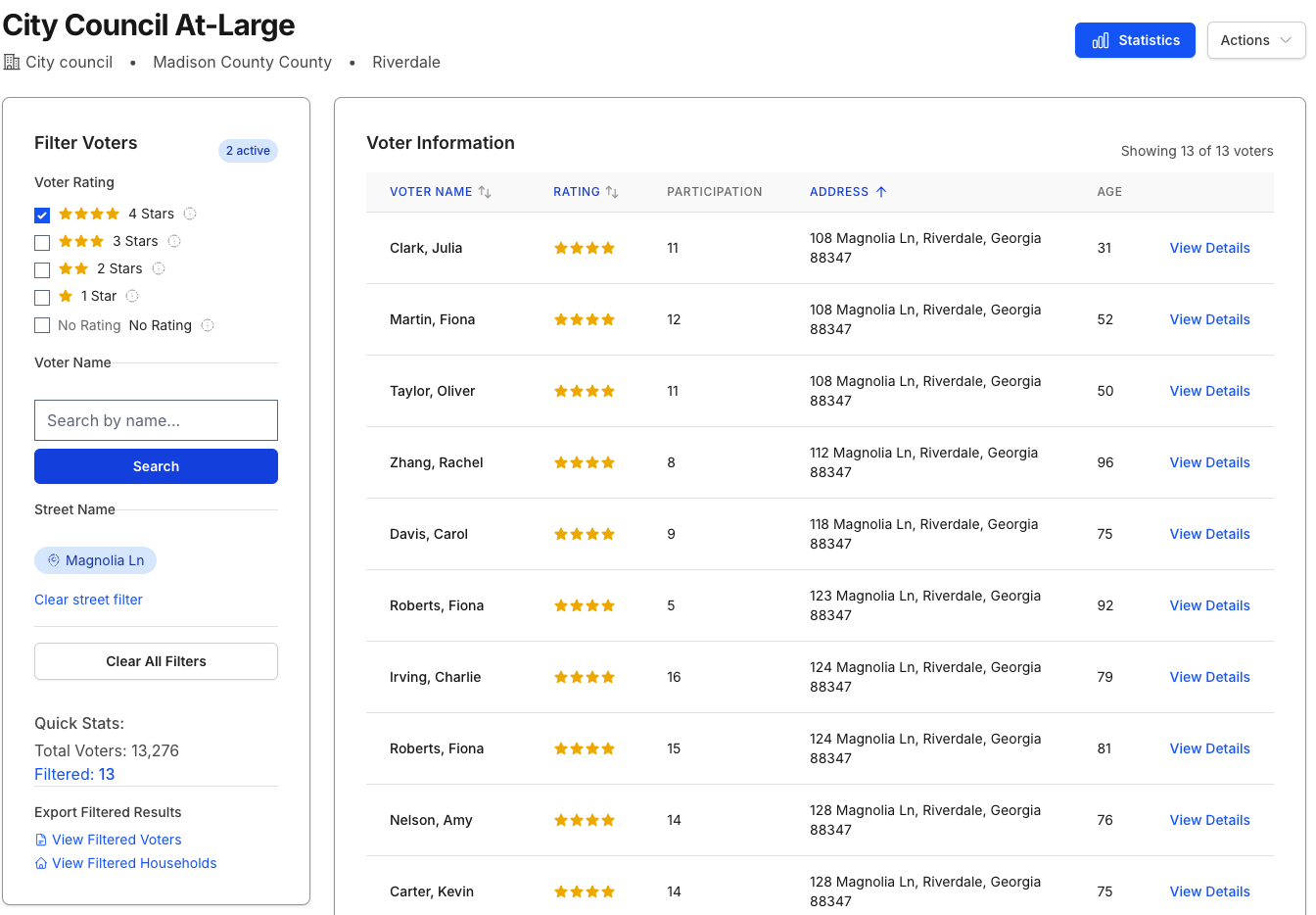Open View Details for Zhang, Rachel

(x=1209, y=462)
